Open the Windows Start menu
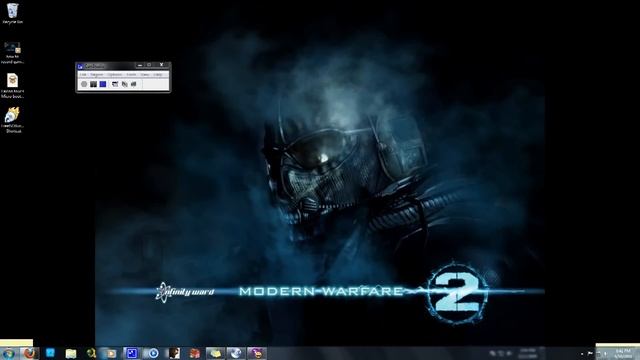The width and height of the screenshot is (640, 360). [9, 353]
